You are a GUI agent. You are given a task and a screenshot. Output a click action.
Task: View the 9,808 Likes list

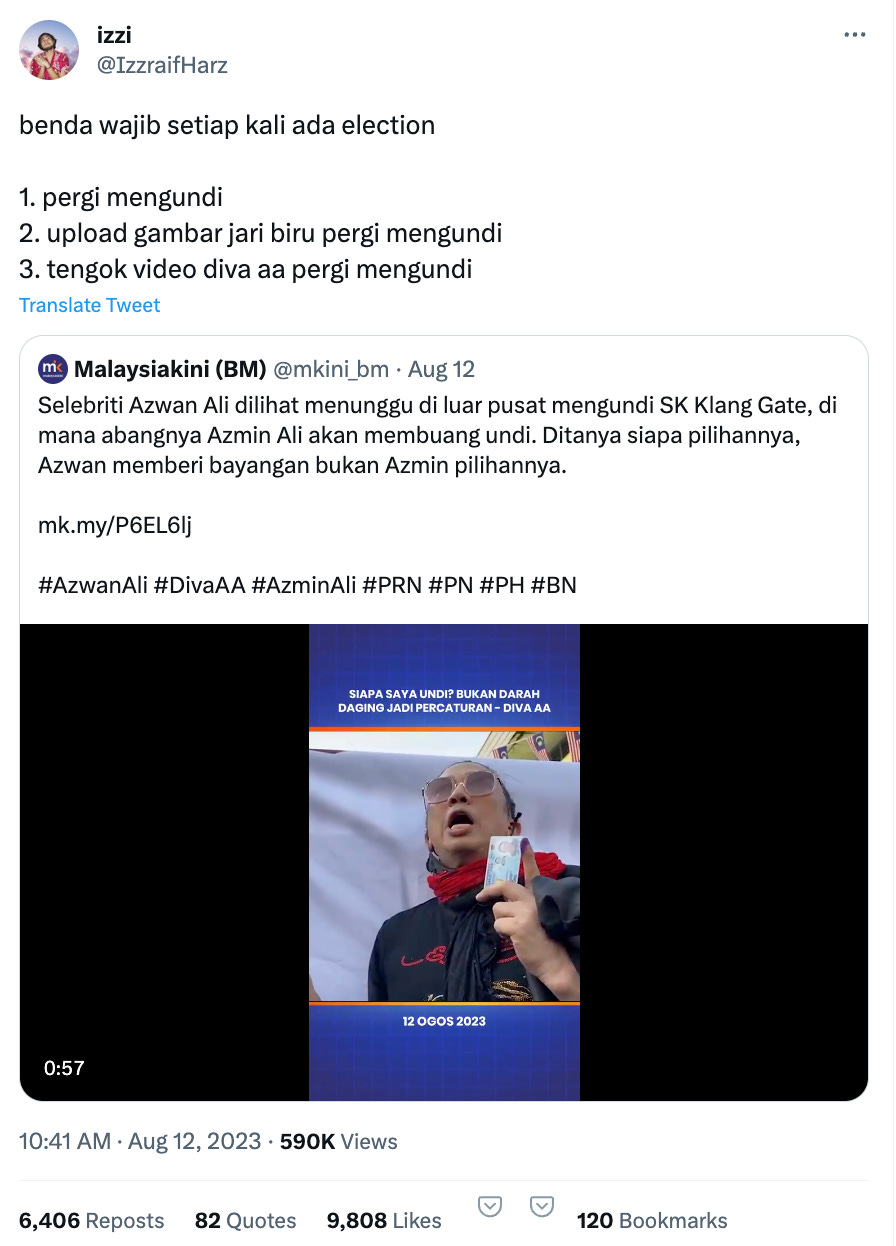(384, 1220)
